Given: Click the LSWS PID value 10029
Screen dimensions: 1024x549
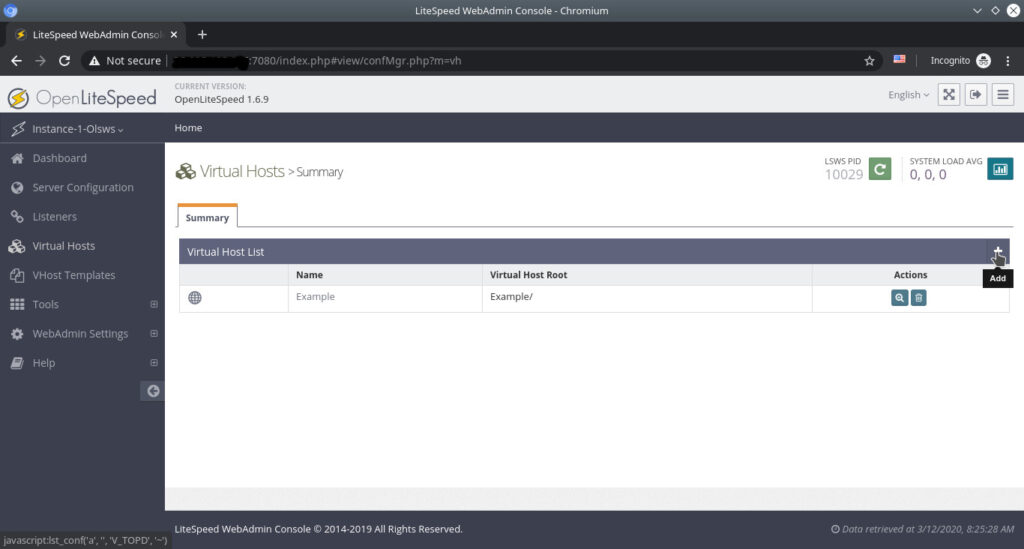Looking at the screenshot, I should [x=843, y=174].
